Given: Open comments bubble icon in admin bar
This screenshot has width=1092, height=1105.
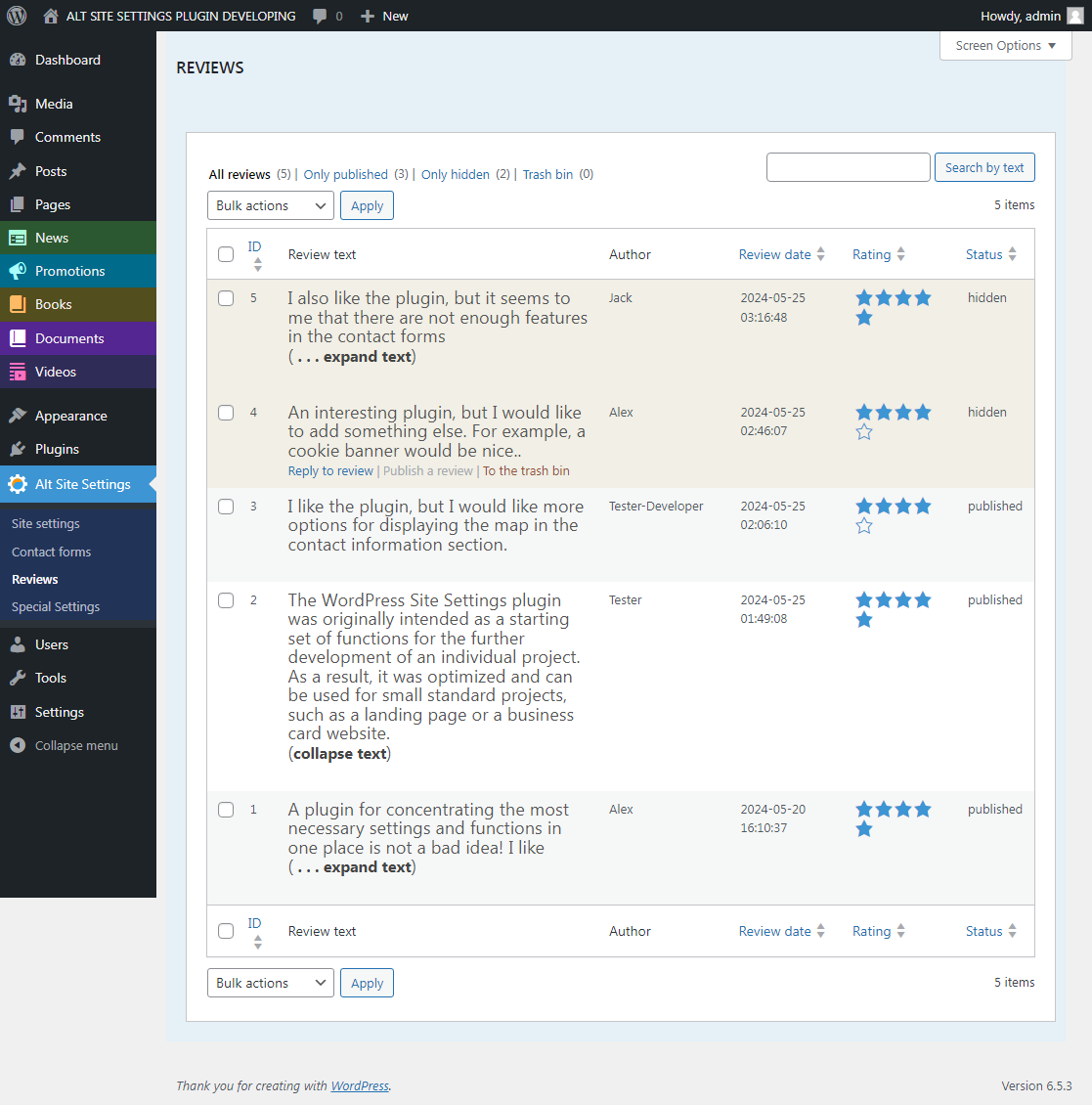Looking at the screenshot, I should point(320,17).
